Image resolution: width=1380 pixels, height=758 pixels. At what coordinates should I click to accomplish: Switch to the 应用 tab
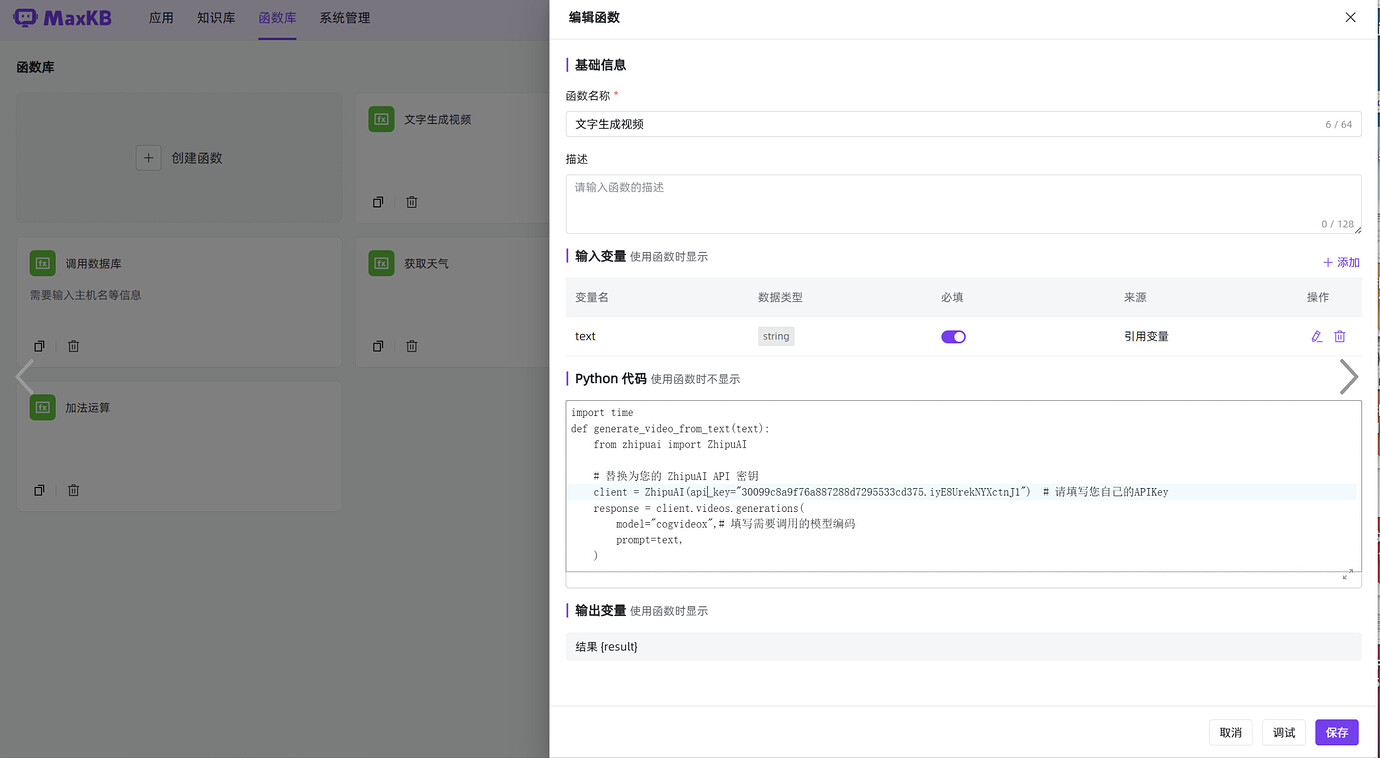(x=161, y=17)
